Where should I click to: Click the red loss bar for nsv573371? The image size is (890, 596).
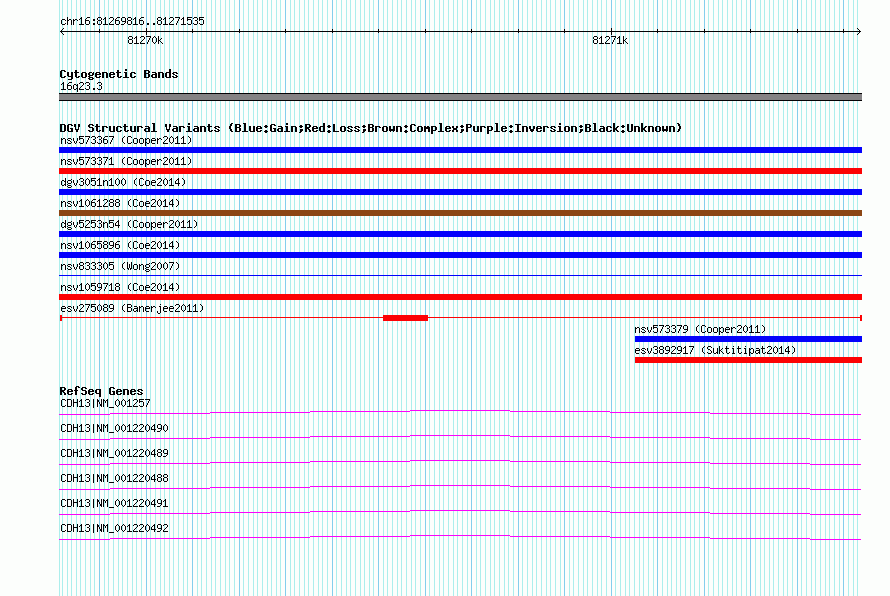[x=460, y=171]
